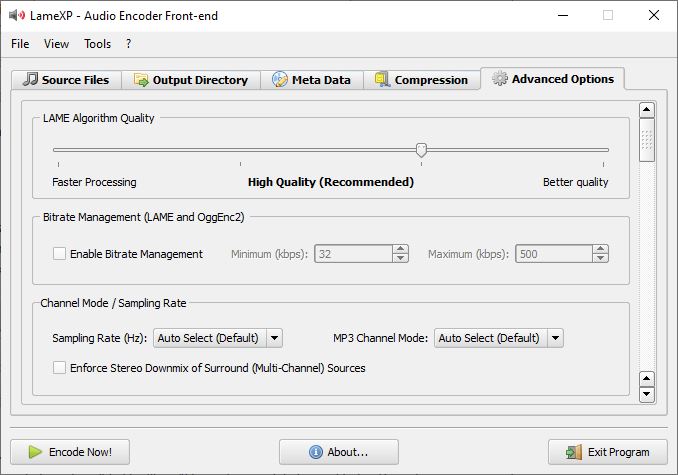This screenshot has width=678, height=475.
Task: Check Enforce Stereo Downmix of Surround Sources
Action: coord(59,368)
